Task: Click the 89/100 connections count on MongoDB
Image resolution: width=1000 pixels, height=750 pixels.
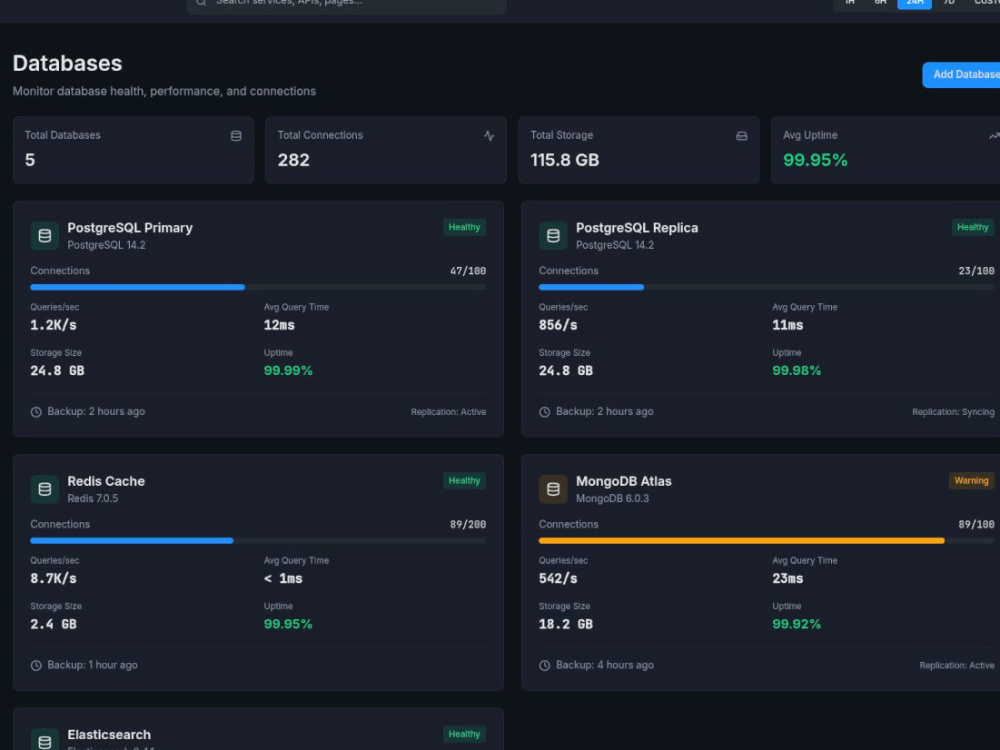Action: pos(976,524)
